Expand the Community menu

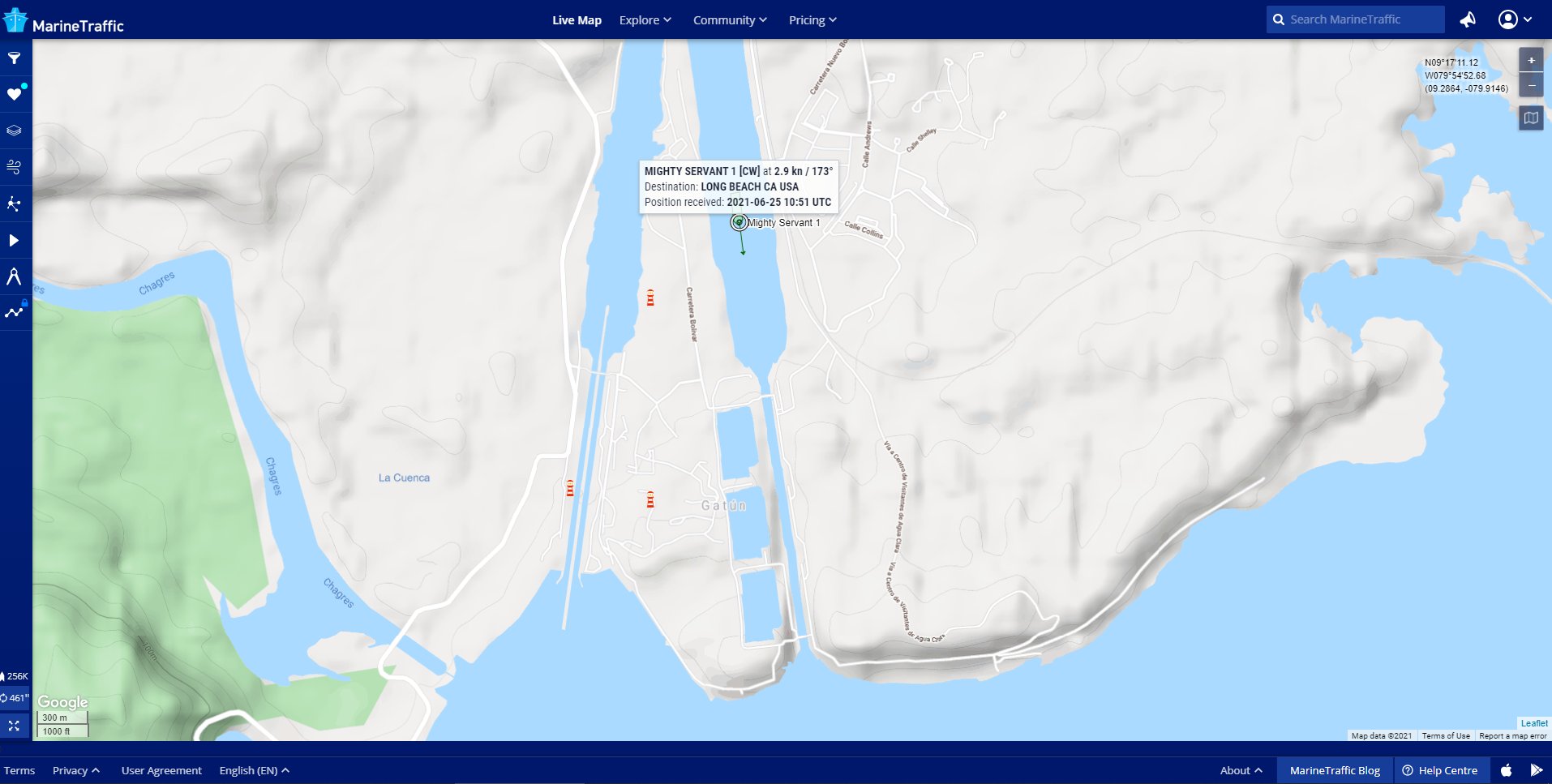[730, 20]
